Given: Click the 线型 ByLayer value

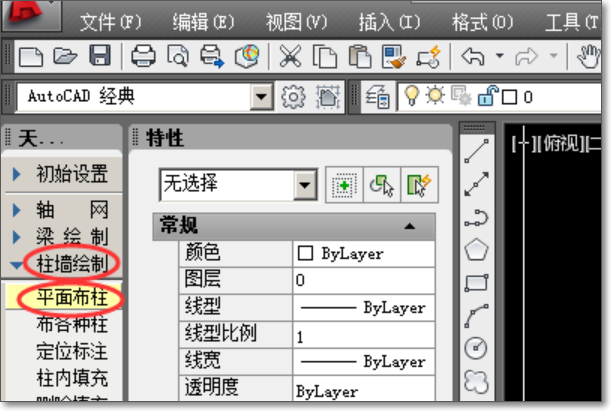Looking at the screenshot, I should click(x=364, y=308).
